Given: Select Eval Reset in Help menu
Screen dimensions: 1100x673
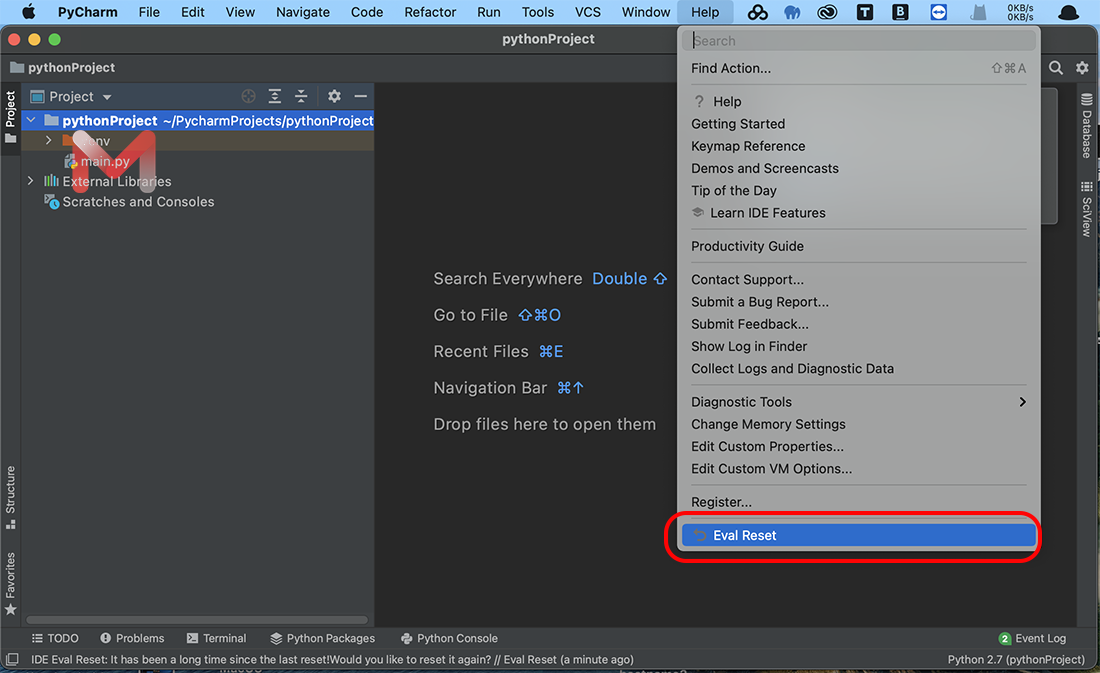Looking at the screenshot, I should (x=858, y=535).
